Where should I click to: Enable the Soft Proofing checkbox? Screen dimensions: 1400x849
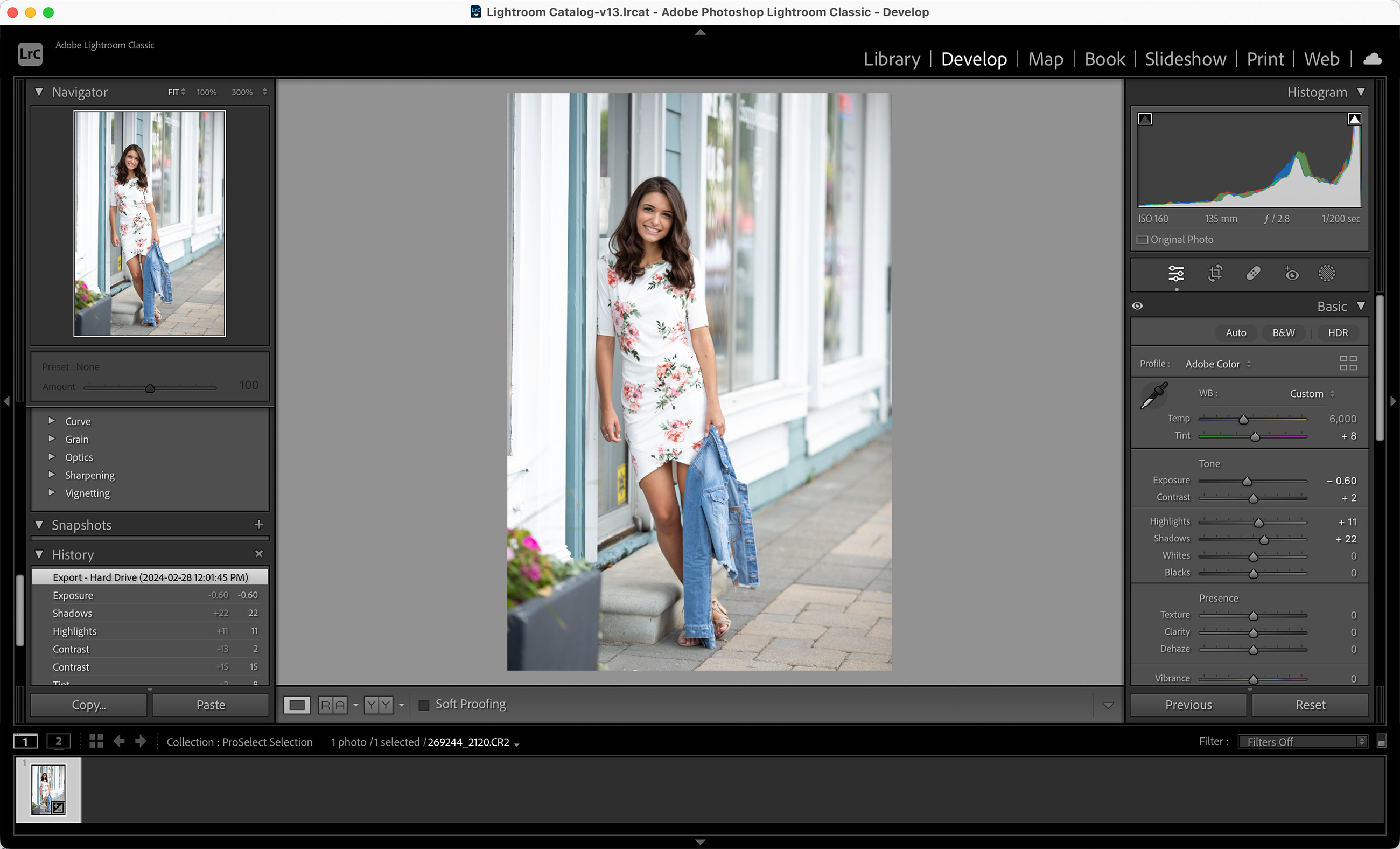click(x=424, y=705)
